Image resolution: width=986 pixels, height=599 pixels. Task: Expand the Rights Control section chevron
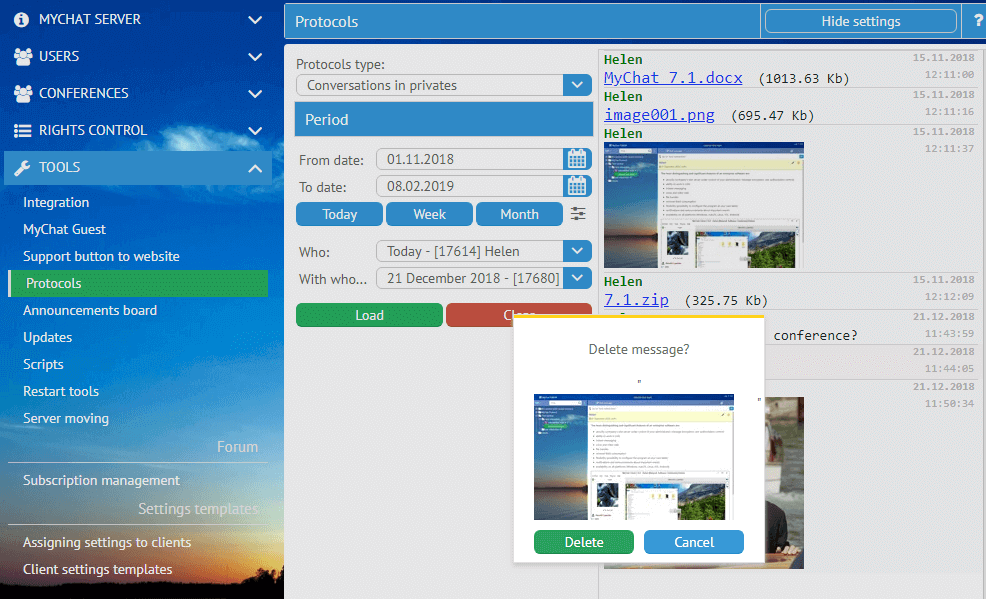(255, 131)
